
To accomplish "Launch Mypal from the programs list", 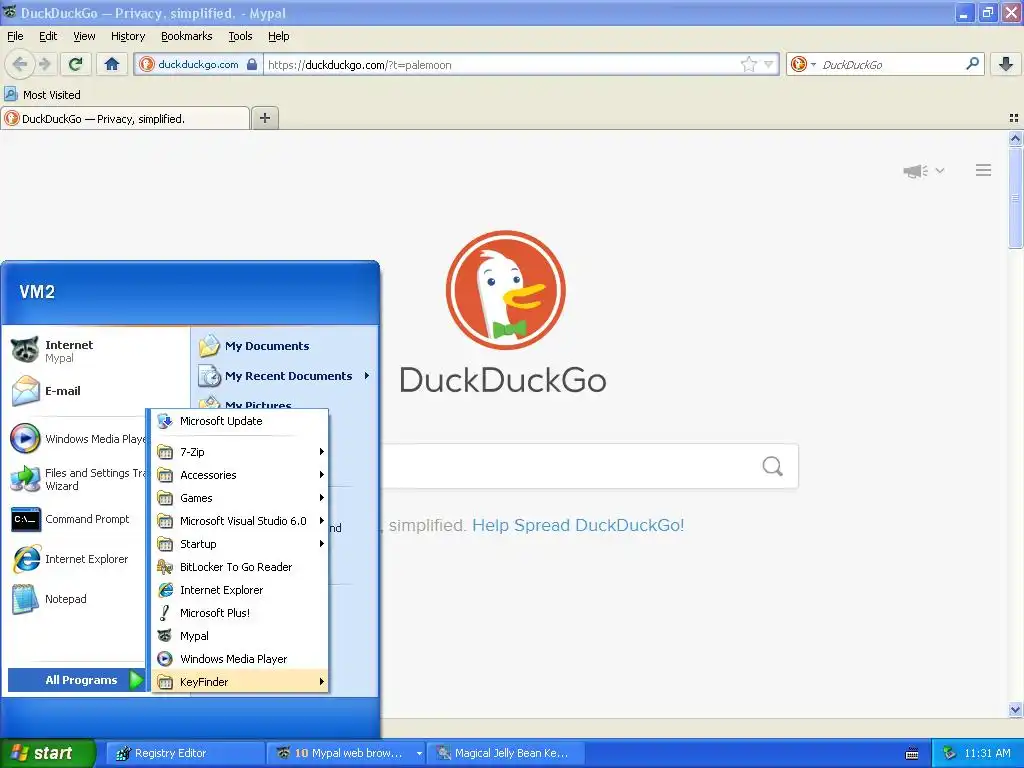I will click(240, 636).
